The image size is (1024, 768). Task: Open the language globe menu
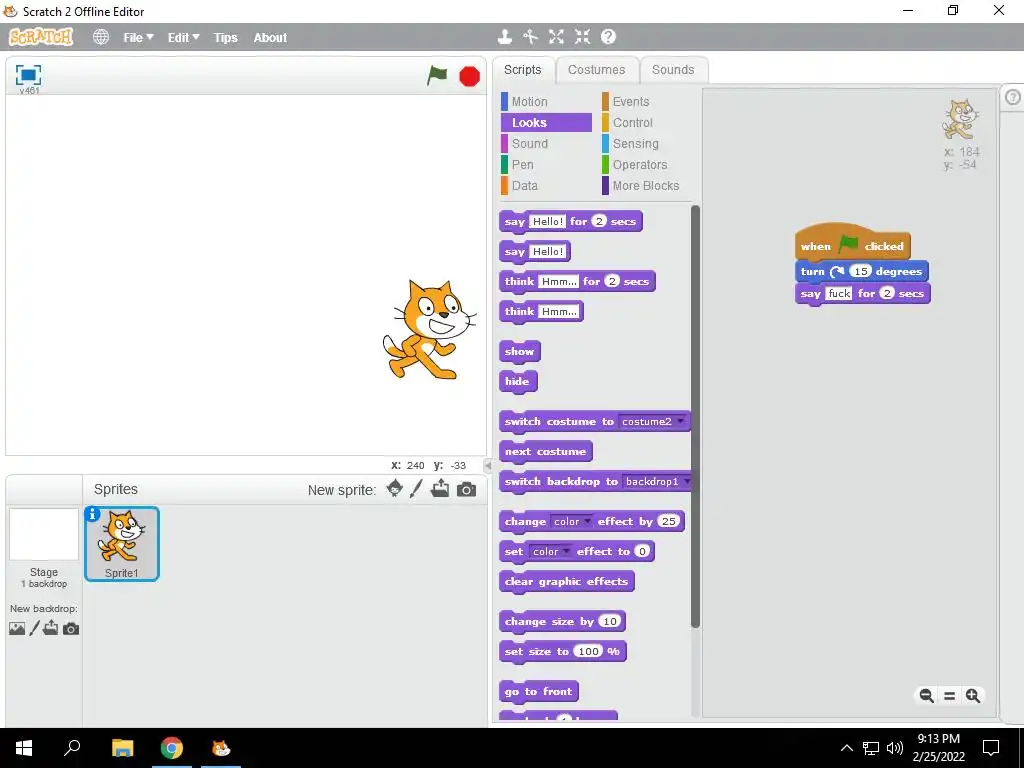(x=101, y=37)
